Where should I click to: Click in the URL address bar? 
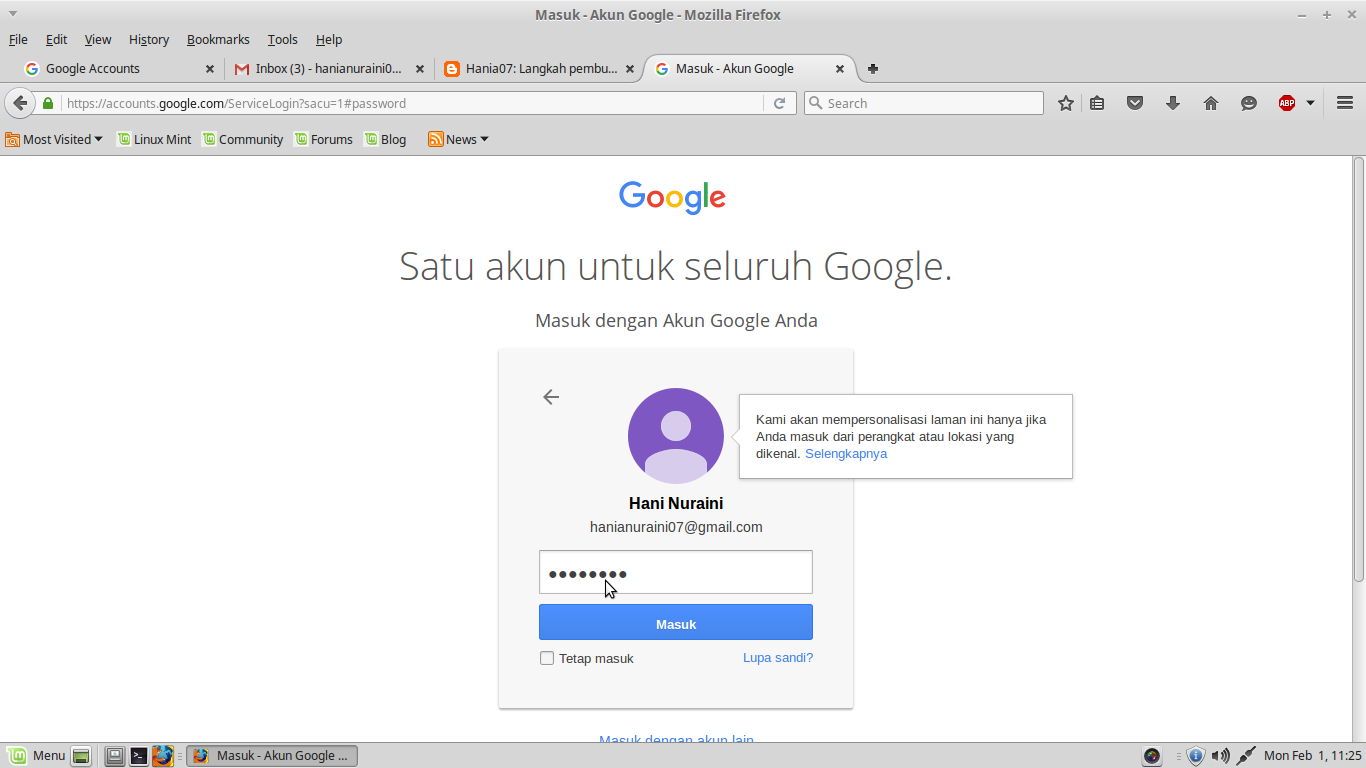[410, 103]
